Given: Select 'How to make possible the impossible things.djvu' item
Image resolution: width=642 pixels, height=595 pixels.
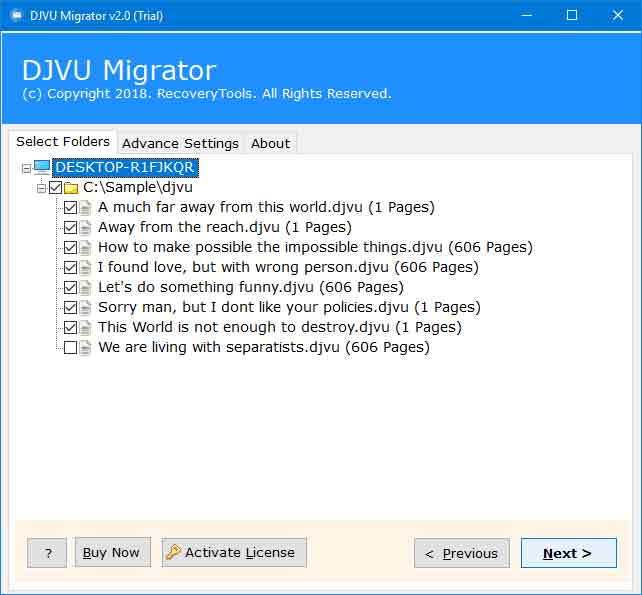Looking at the screenshot, I should point(315,248).
